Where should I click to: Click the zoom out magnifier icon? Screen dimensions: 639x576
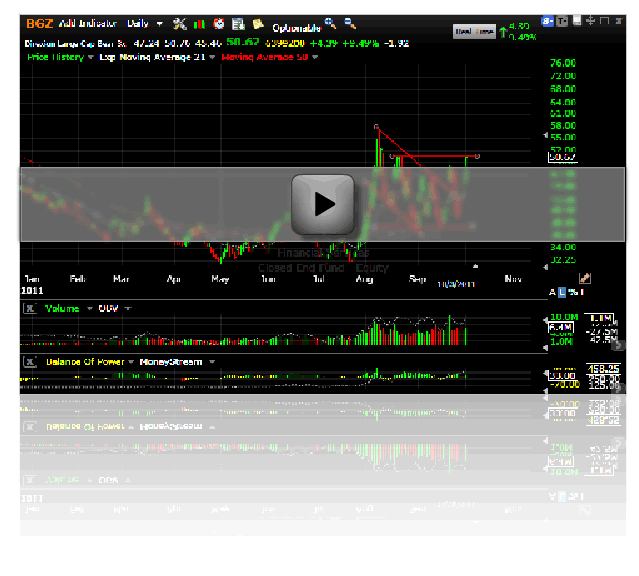[x=349, y=22]
